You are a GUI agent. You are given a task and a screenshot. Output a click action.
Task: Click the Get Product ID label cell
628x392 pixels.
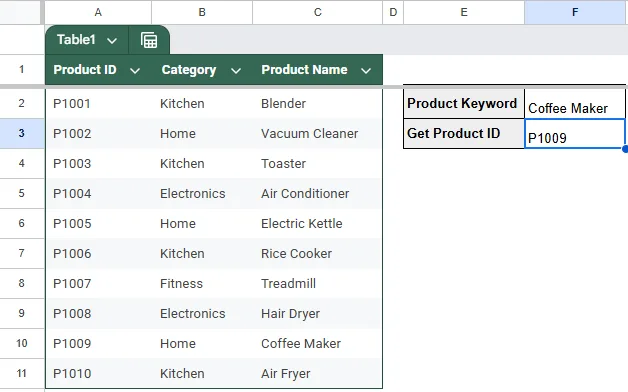[464, 133]
